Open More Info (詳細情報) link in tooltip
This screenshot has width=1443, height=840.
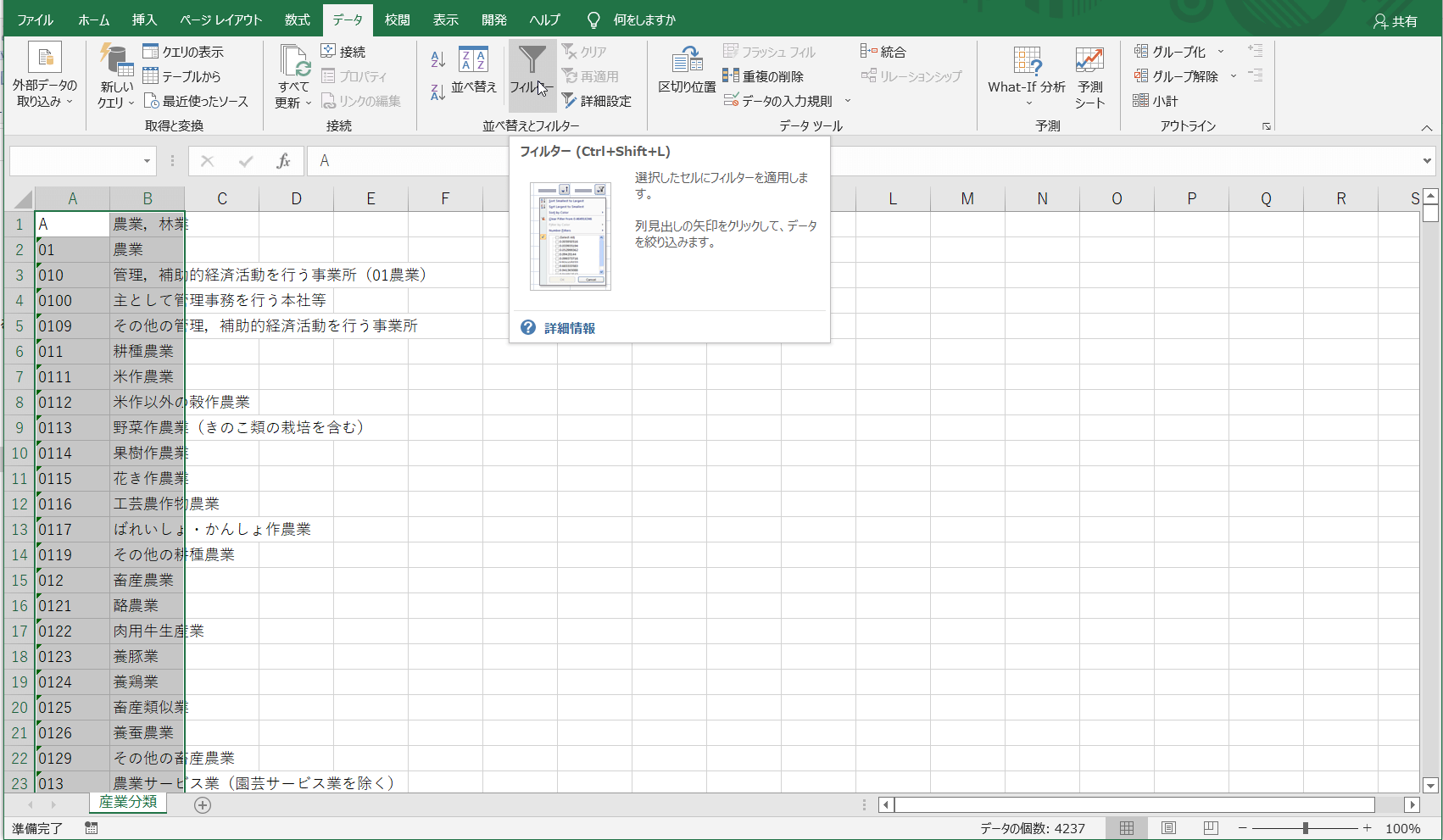click(x=569, y=328)
